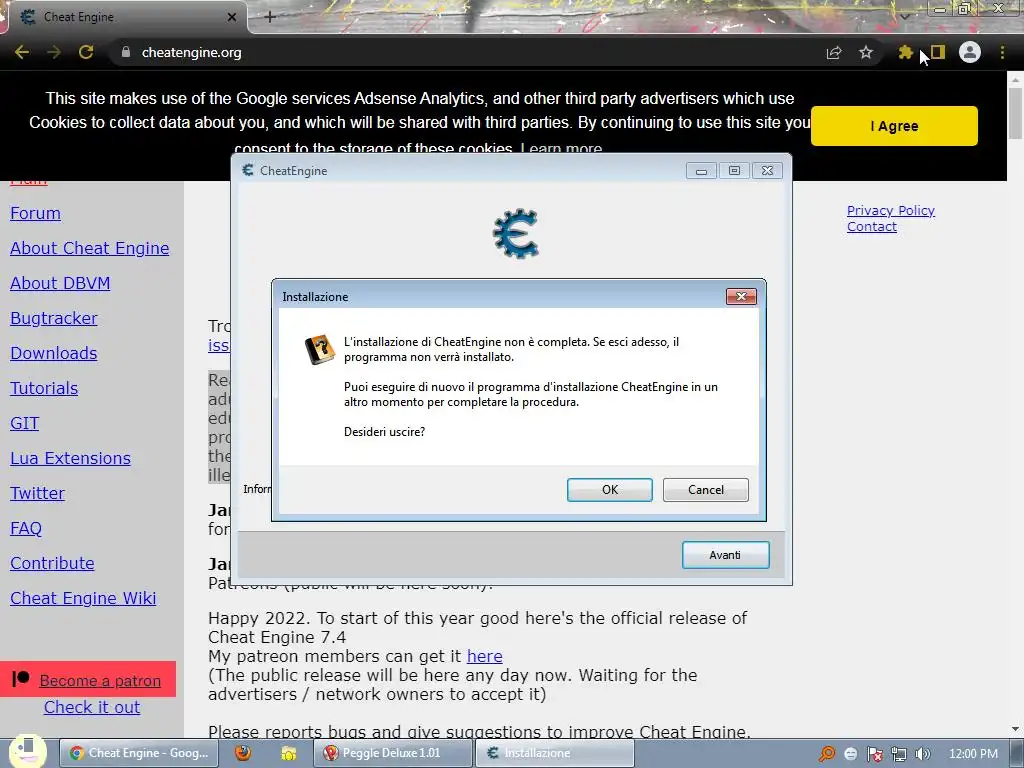
Task: Bookmark this page with the star icon
Action: click(866, 52)
